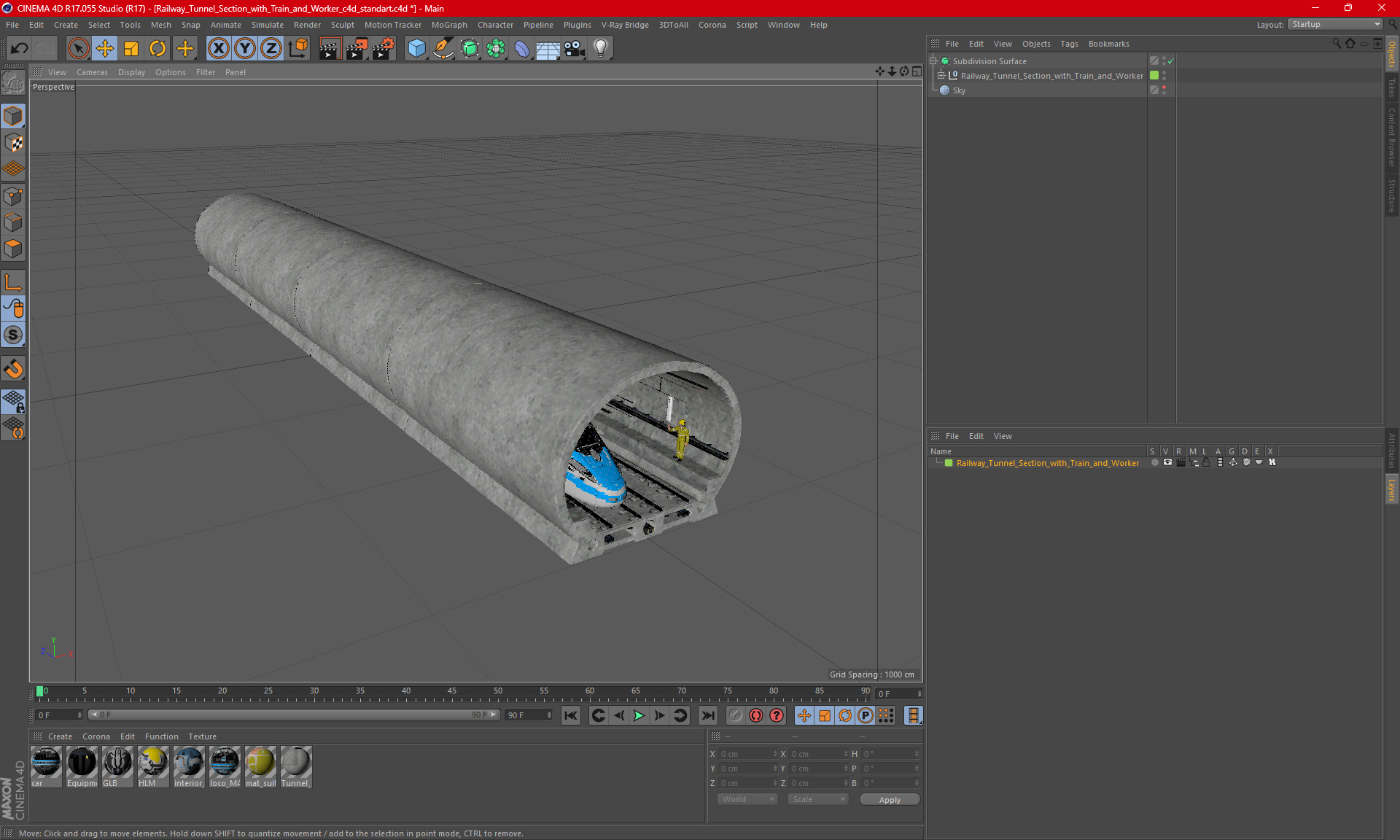Click Render View clapboard icon
The image size is (1400, 840).
[x=330, y=49]
